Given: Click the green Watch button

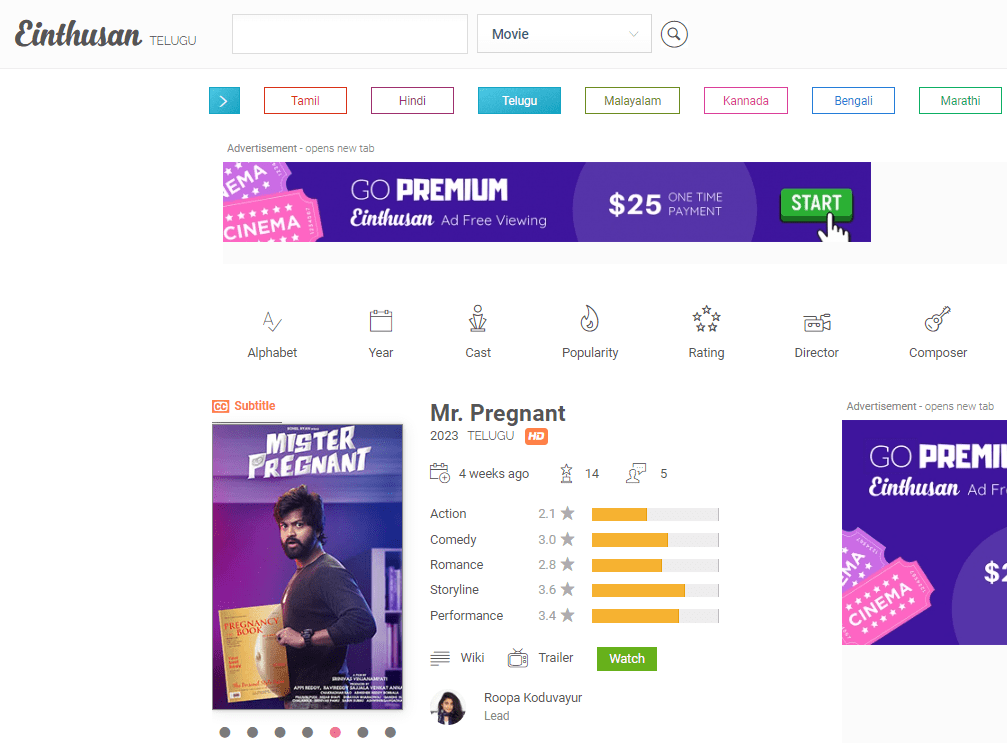Looking at the screenshot, I should pos(627,659).
